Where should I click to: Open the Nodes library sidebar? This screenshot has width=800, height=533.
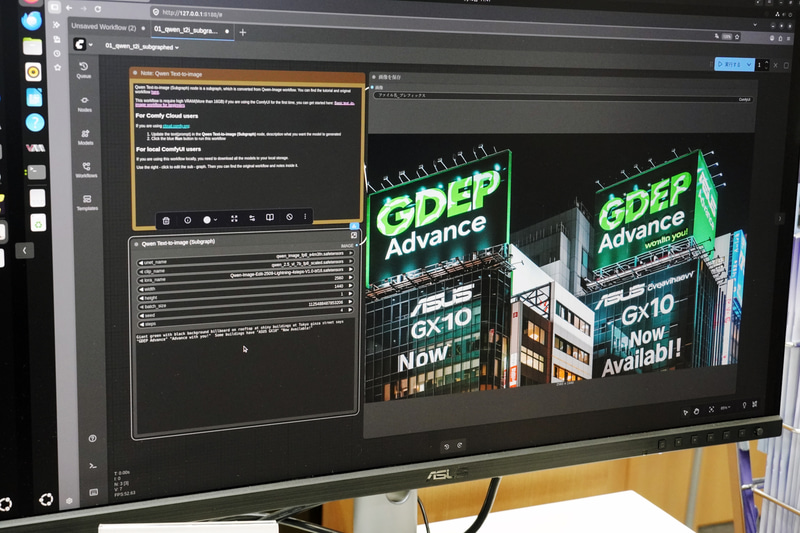pyautogui.click(x=85, y=104)
